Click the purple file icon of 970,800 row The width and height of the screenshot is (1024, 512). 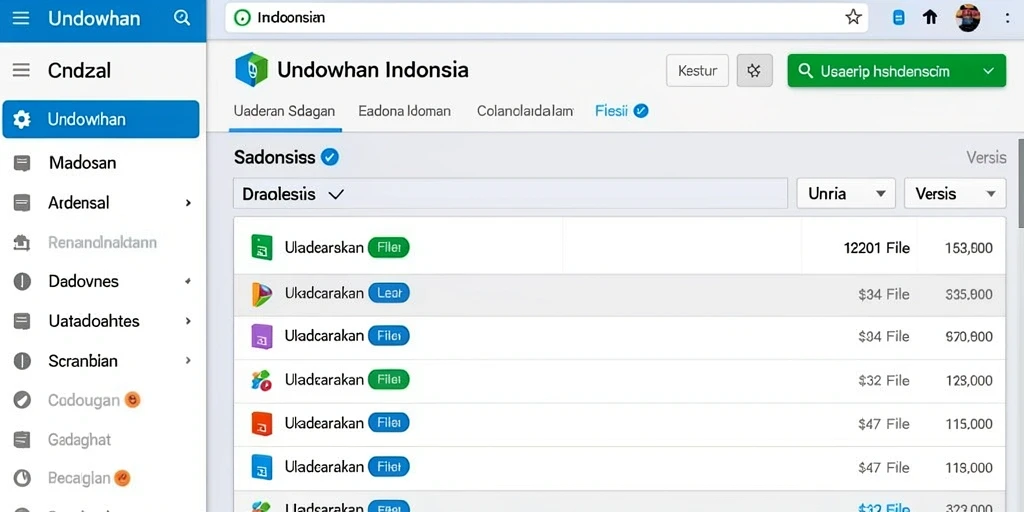pos(261,336)
